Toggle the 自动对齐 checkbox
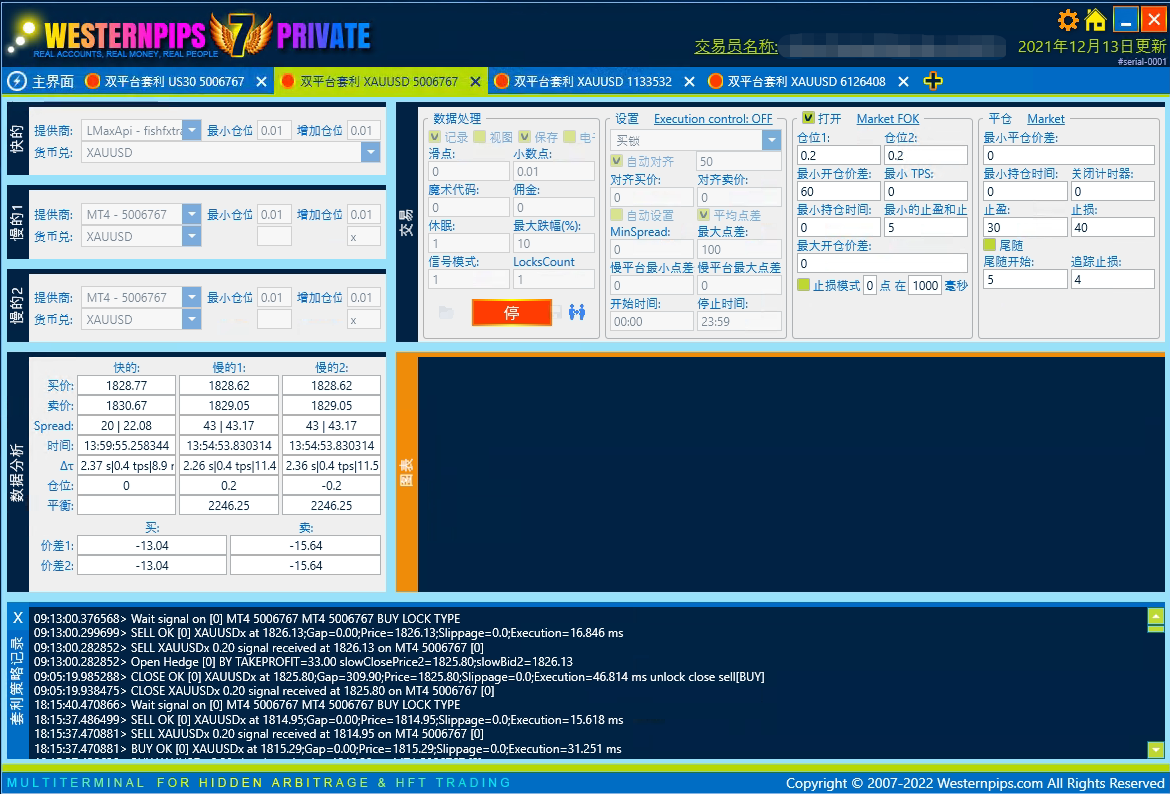This screenshot has width=1170, height=794. click(616, 160)
